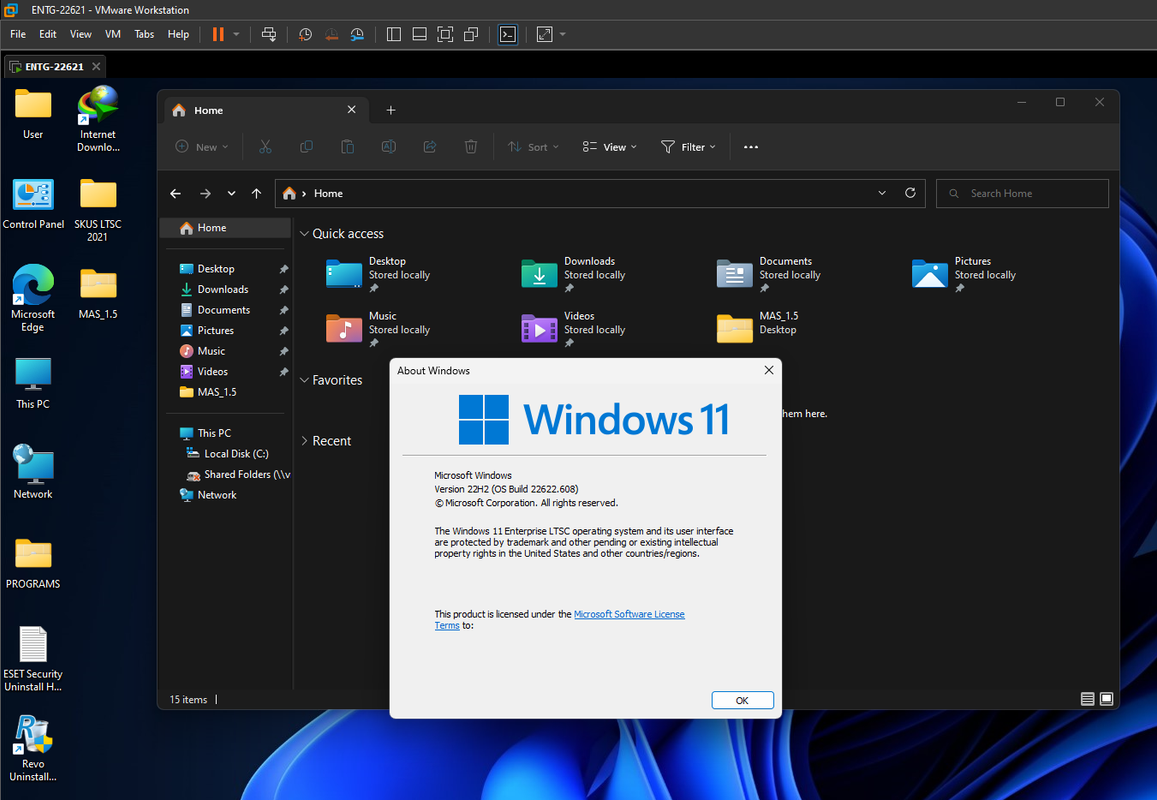Screen dimensions: 1157x800
Task: Select Home in the navigation pane
Action: tap(226, 228)
